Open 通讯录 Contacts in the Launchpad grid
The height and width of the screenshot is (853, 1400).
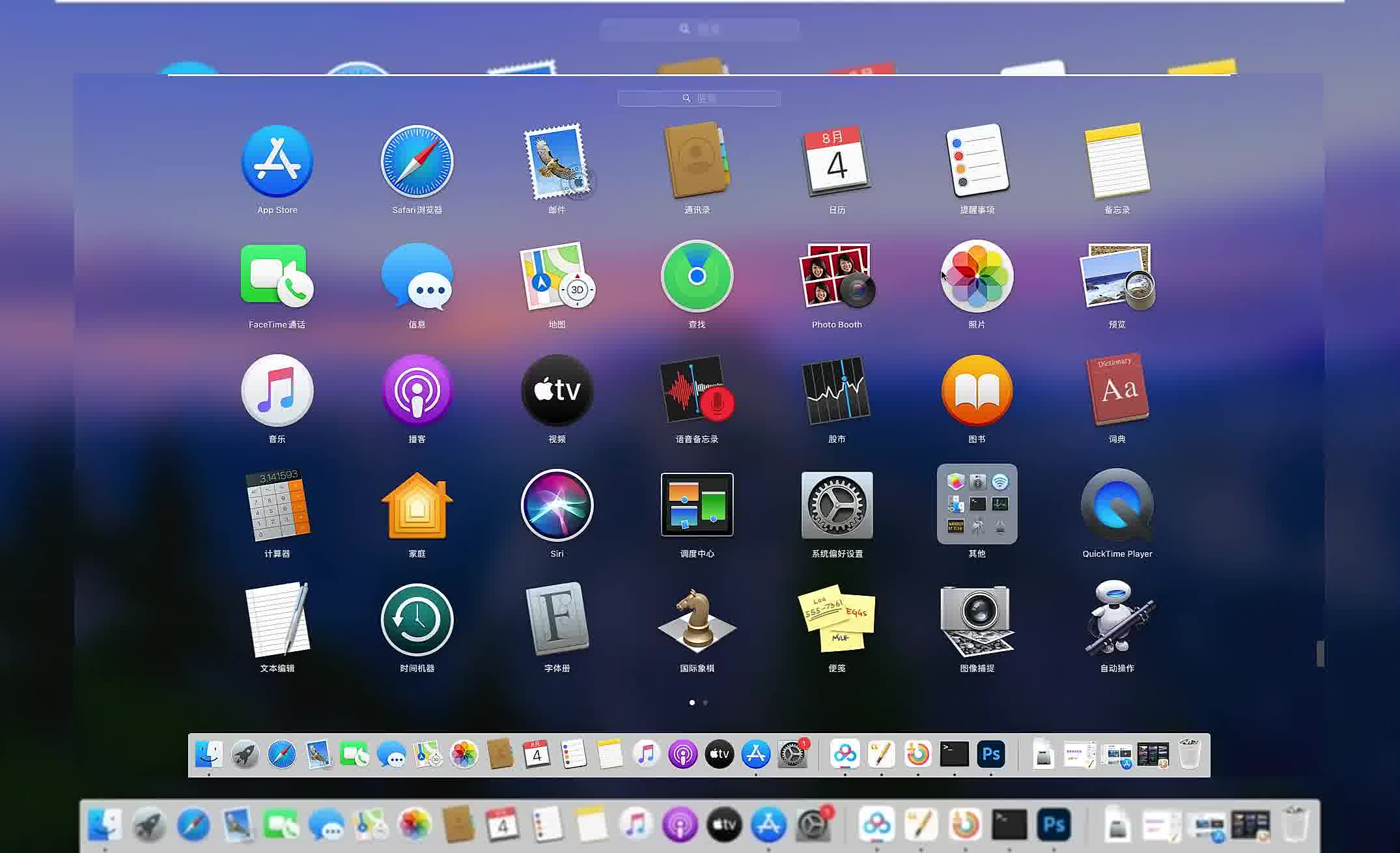coord(697,160)
